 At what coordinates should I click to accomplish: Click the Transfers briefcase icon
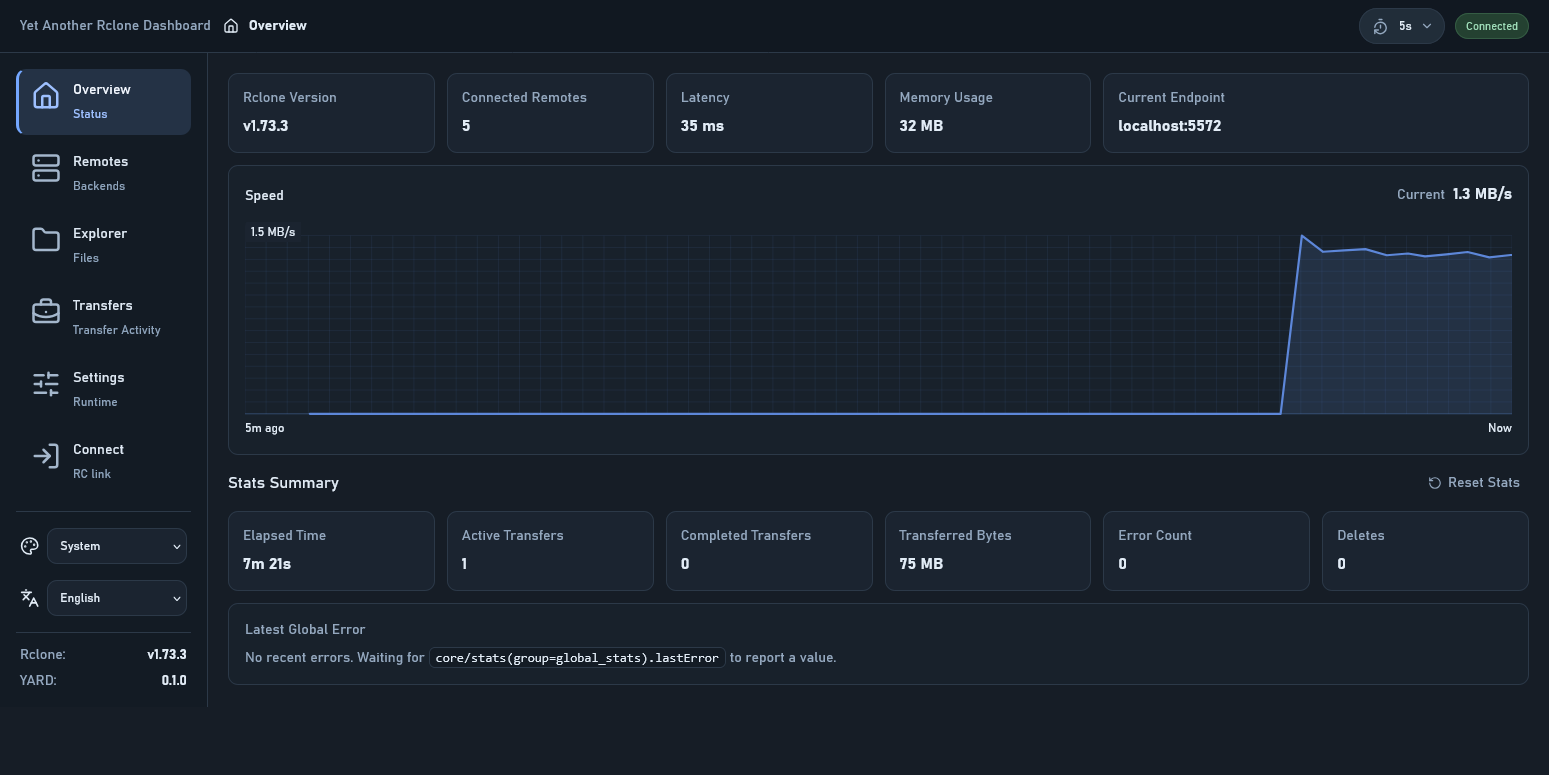pos(46,312)
